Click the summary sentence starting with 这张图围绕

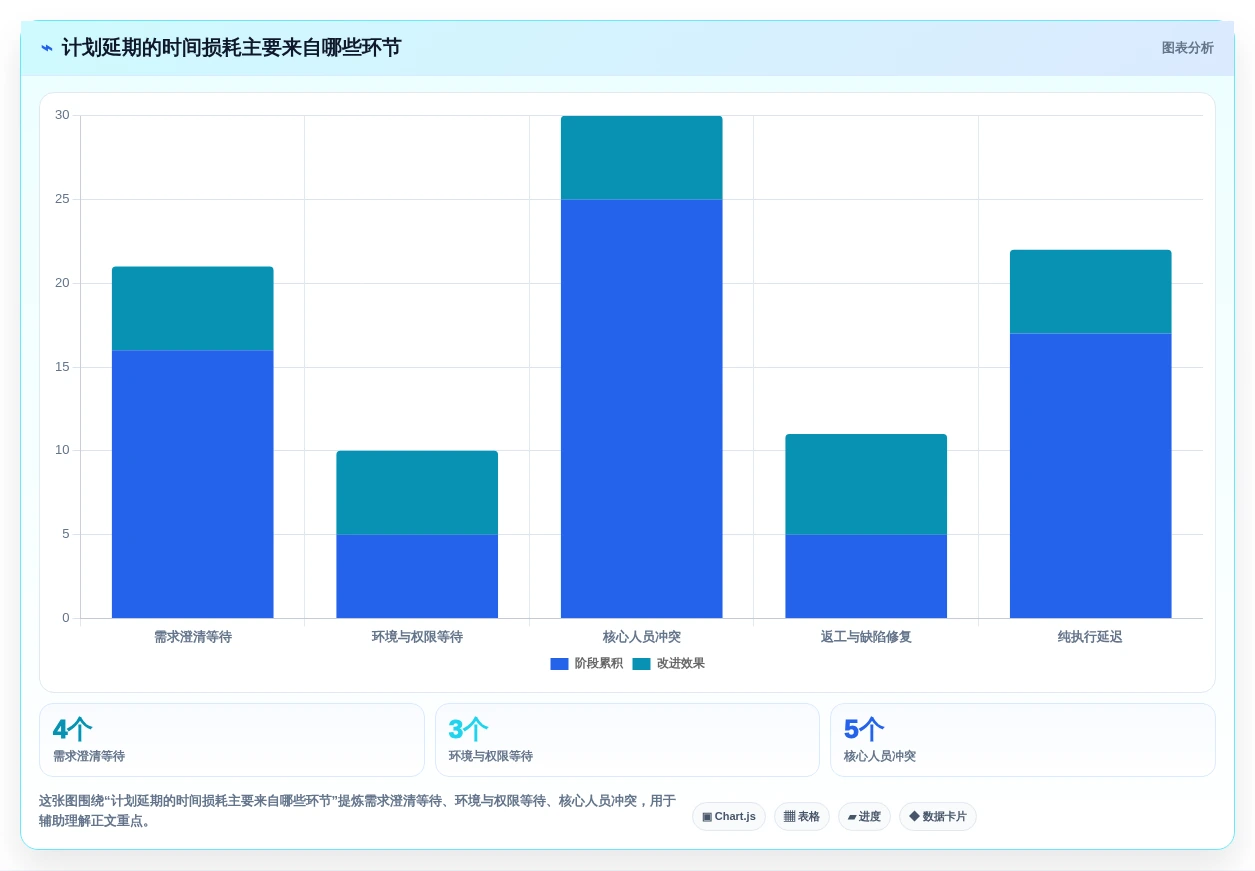[358, 811]
